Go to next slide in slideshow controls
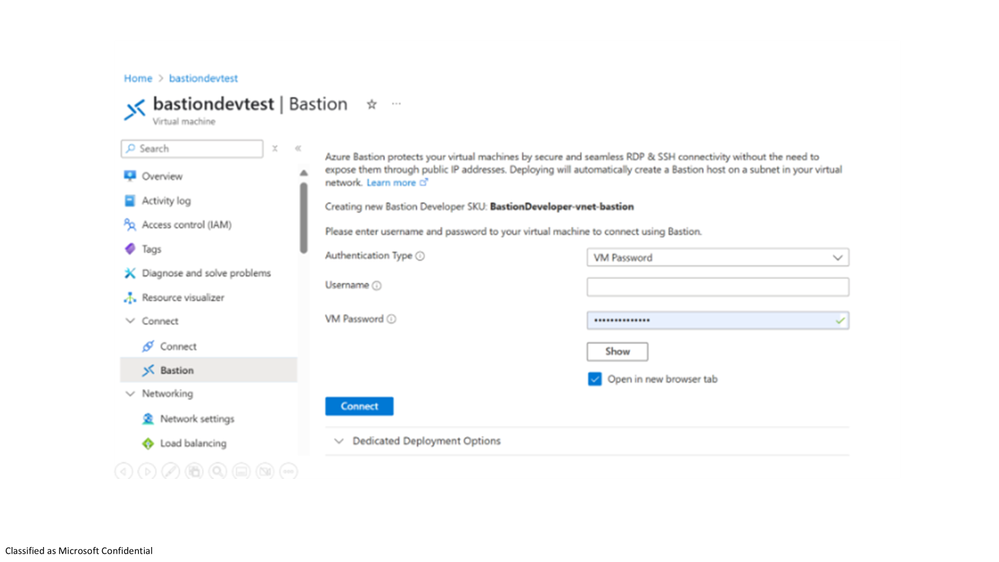 (147, 472)
